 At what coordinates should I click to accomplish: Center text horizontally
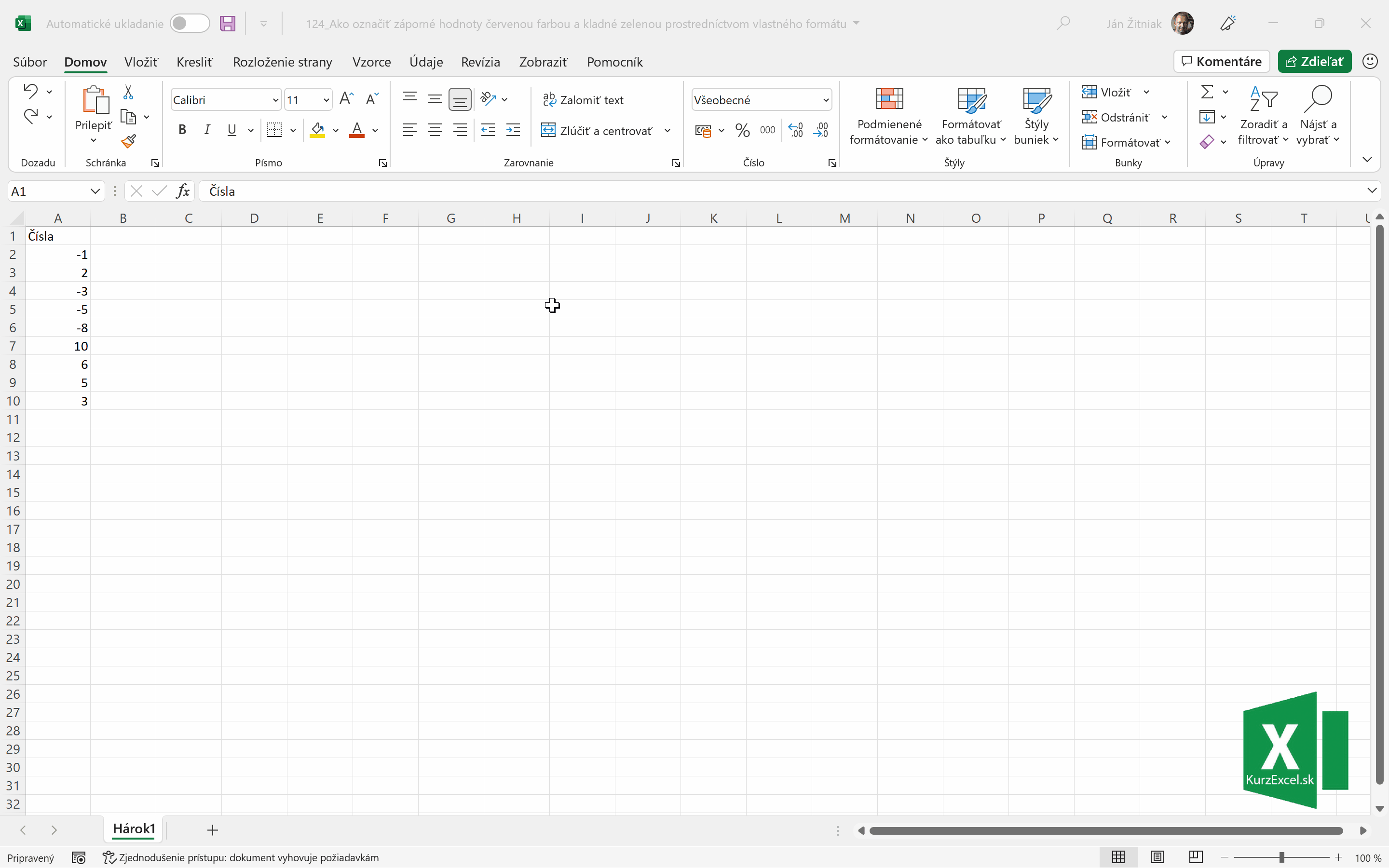[x=435, y=130]
